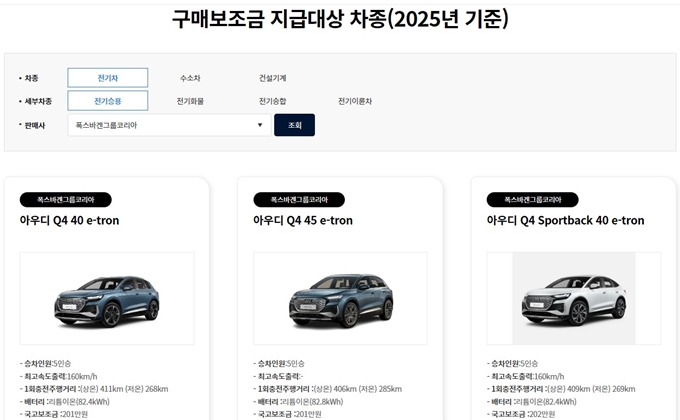
Task: Click seller badge on Q4 40 e-tron card
Action: pos(65,200)
